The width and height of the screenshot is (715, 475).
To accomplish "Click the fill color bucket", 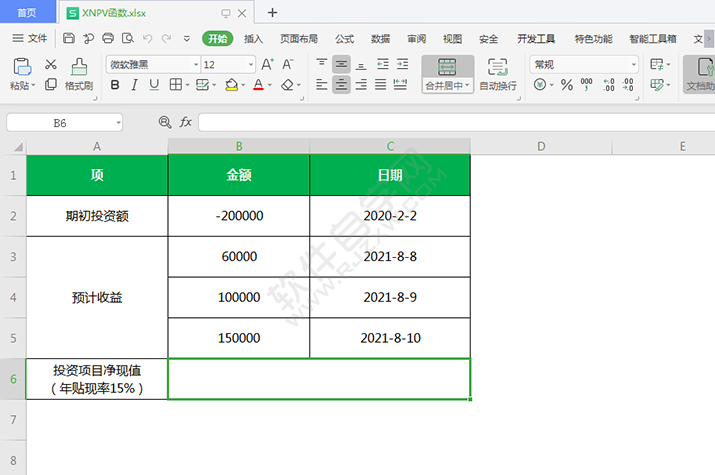I will click(x=232, y=85).
